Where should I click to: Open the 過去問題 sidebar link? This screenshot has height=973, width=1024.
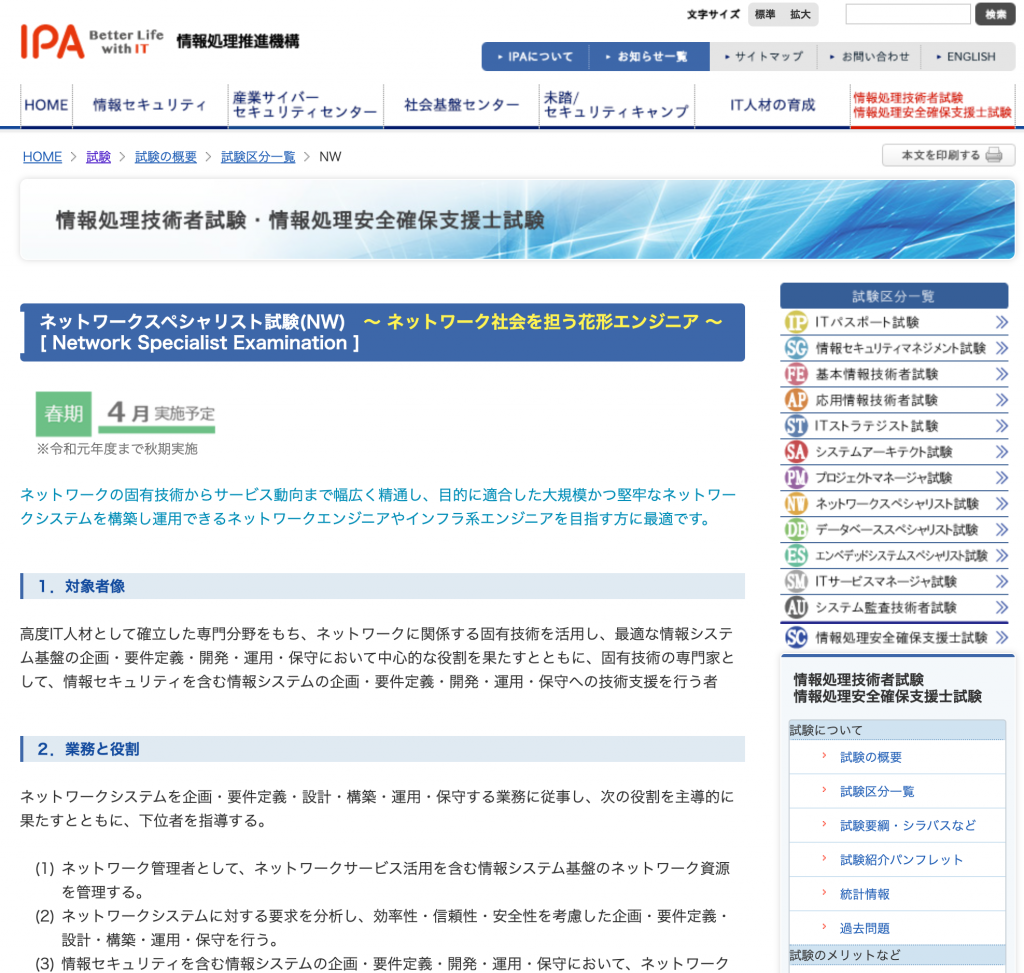pos(865,928)
